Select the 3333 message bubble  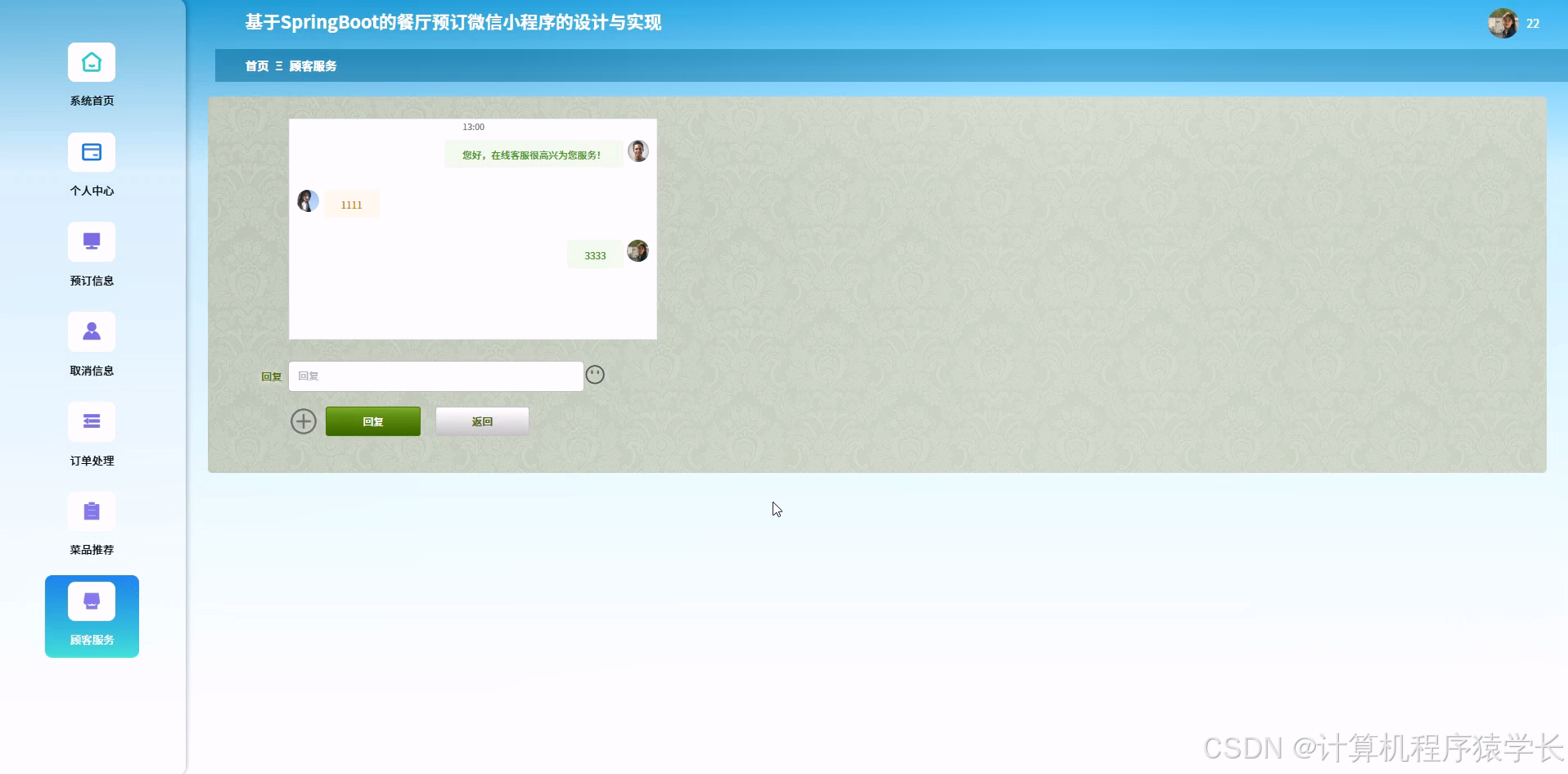point(594,254)
